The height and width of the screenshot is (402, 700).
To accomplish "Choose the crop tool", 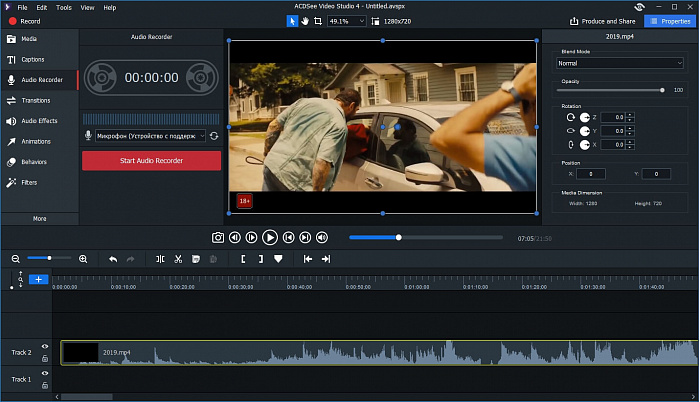I will click(318, 21).
